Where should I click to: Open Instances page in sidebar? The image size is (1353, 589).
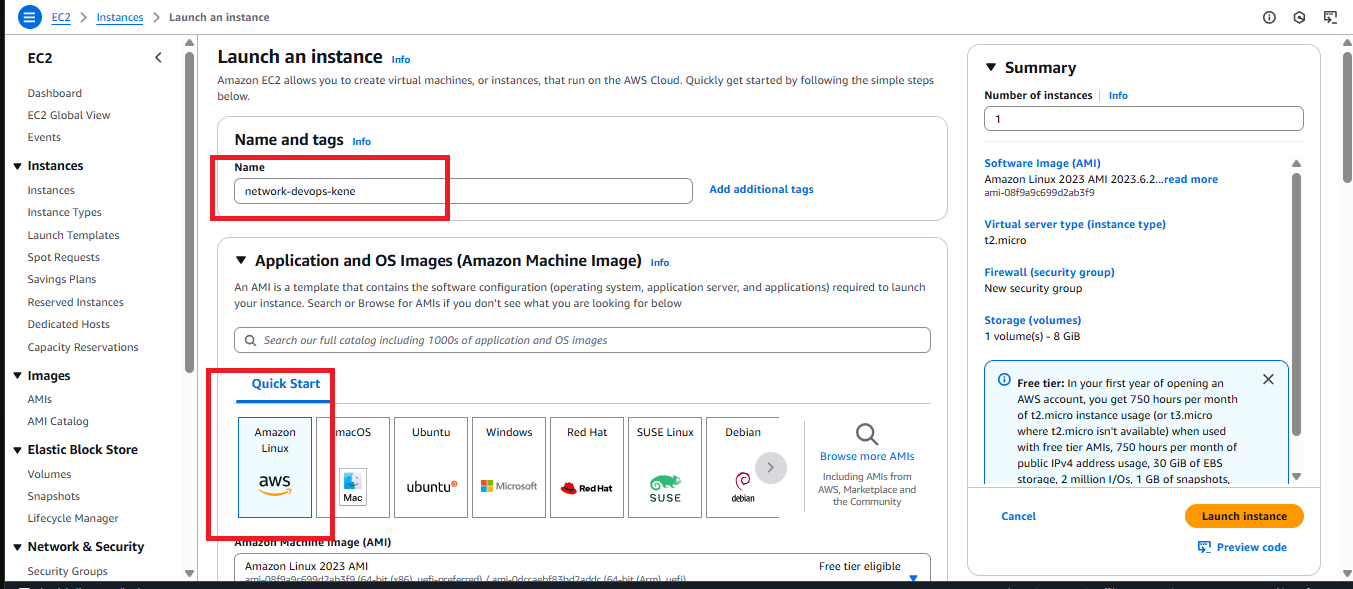click(51, 190)
